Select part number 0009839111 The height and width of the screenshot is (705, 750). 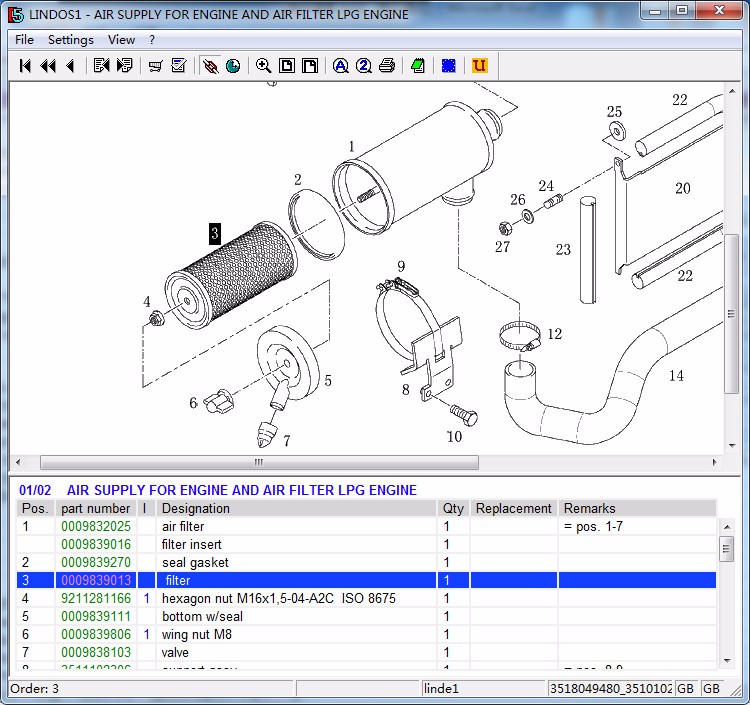(96, 617)
